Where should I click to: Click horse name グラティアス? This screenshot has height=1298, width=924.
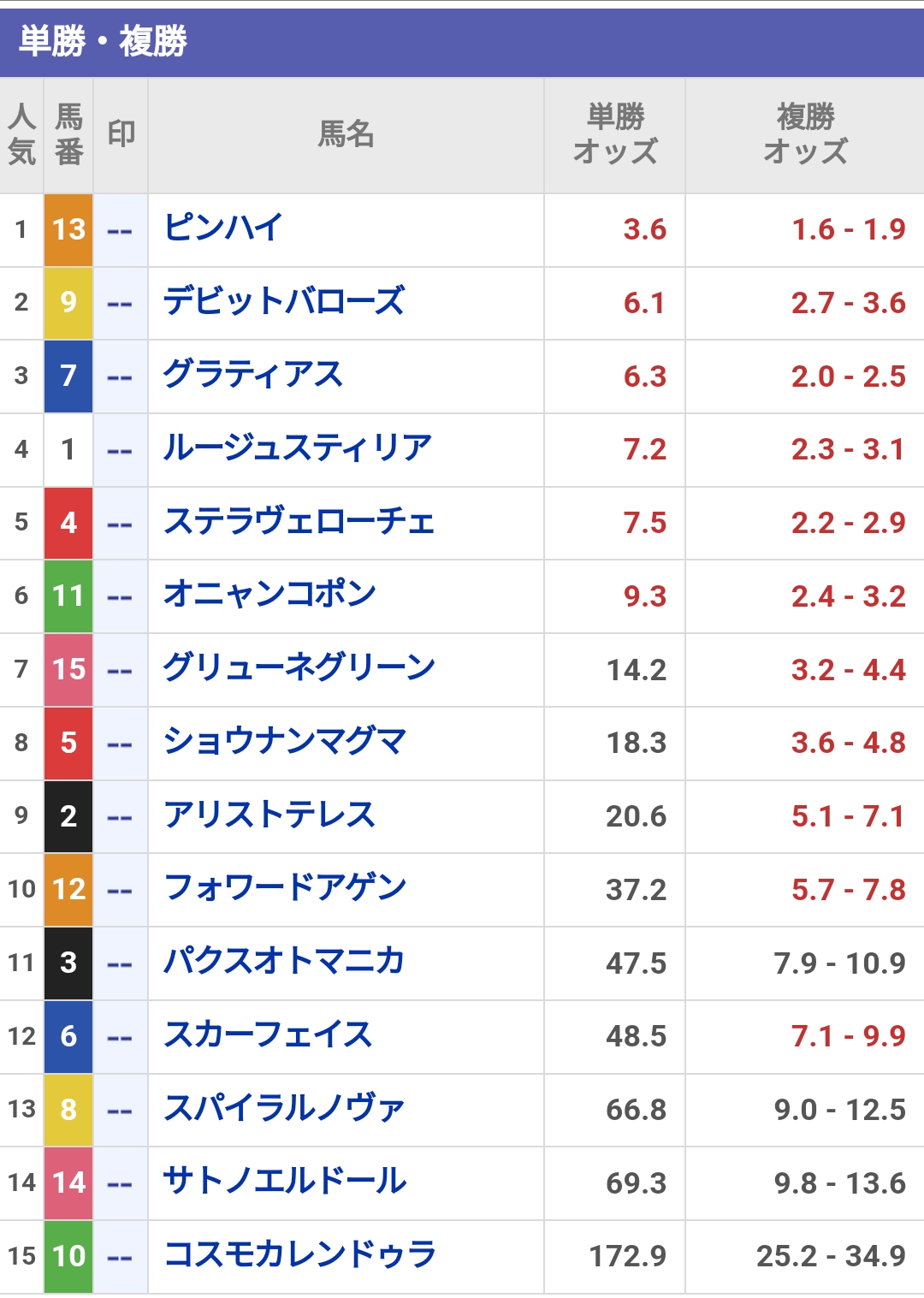253,376
